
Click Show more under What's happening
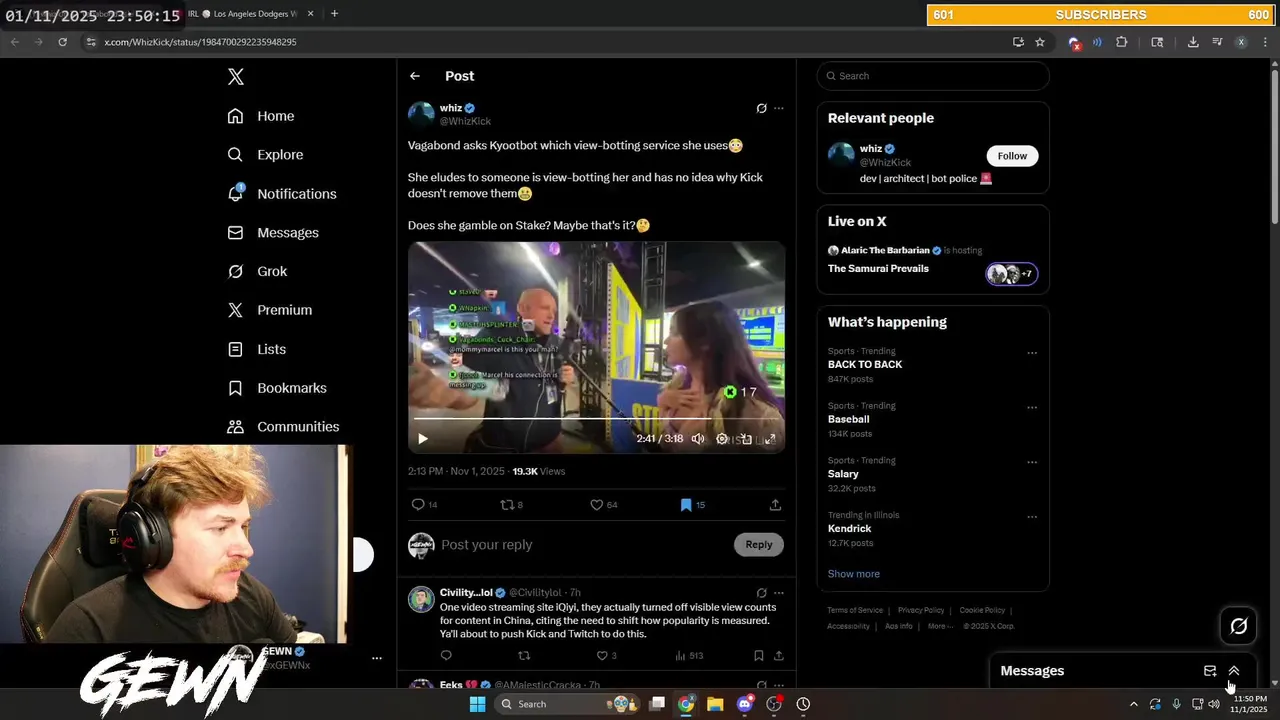(x=854, y=574)
